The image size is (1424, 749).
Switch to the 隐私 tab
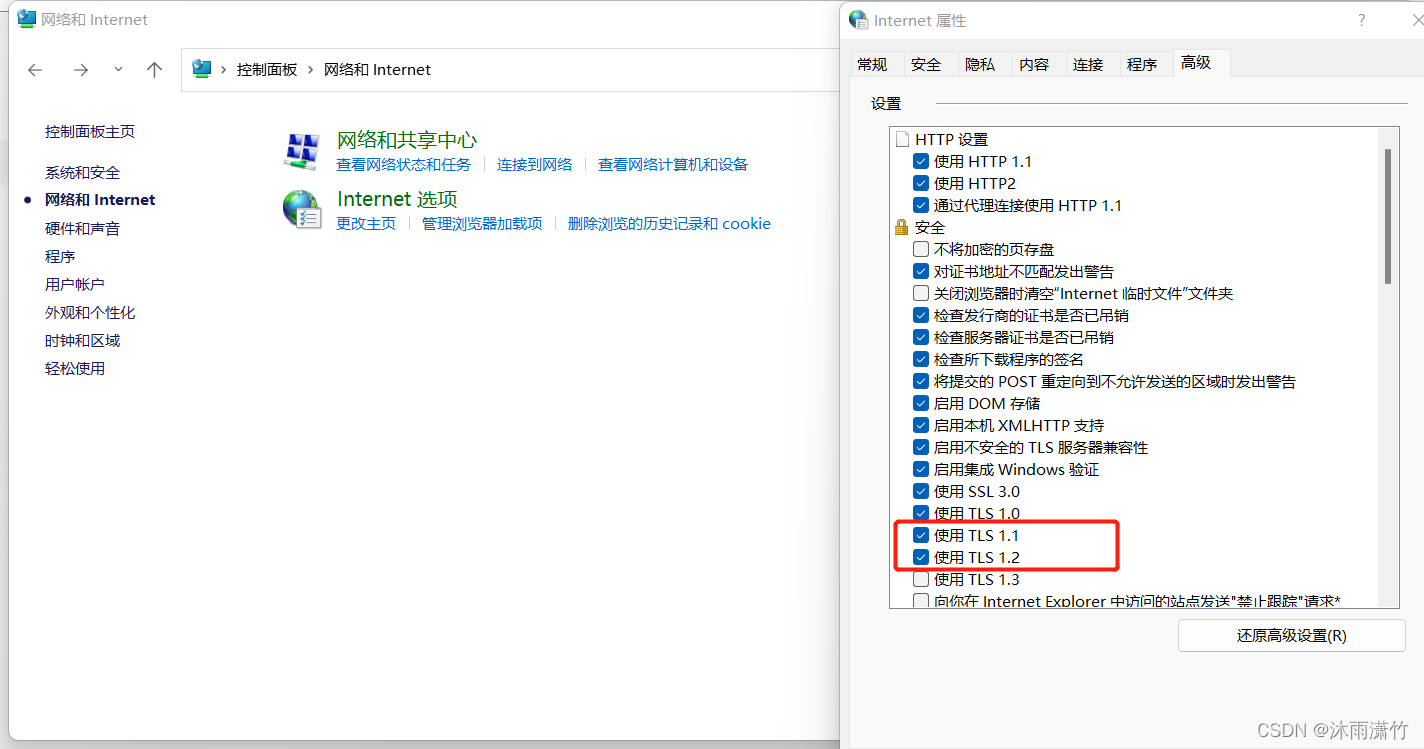tap(980, 64)
